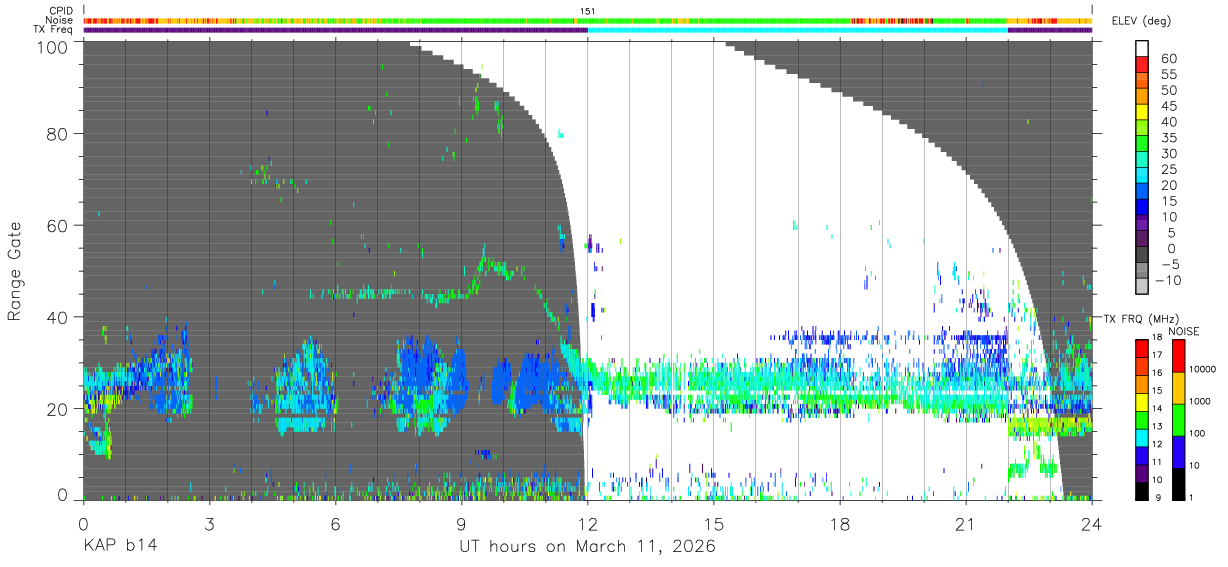Click the CPID value 151

point(587,11)
